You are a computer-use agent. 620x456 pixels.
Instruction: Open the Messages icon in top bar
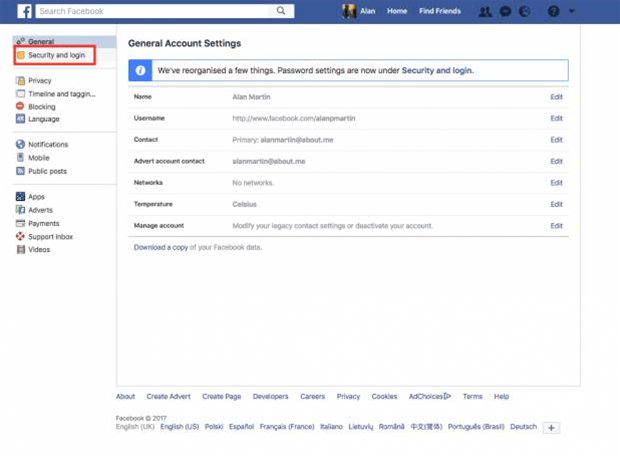pos(505,11)
